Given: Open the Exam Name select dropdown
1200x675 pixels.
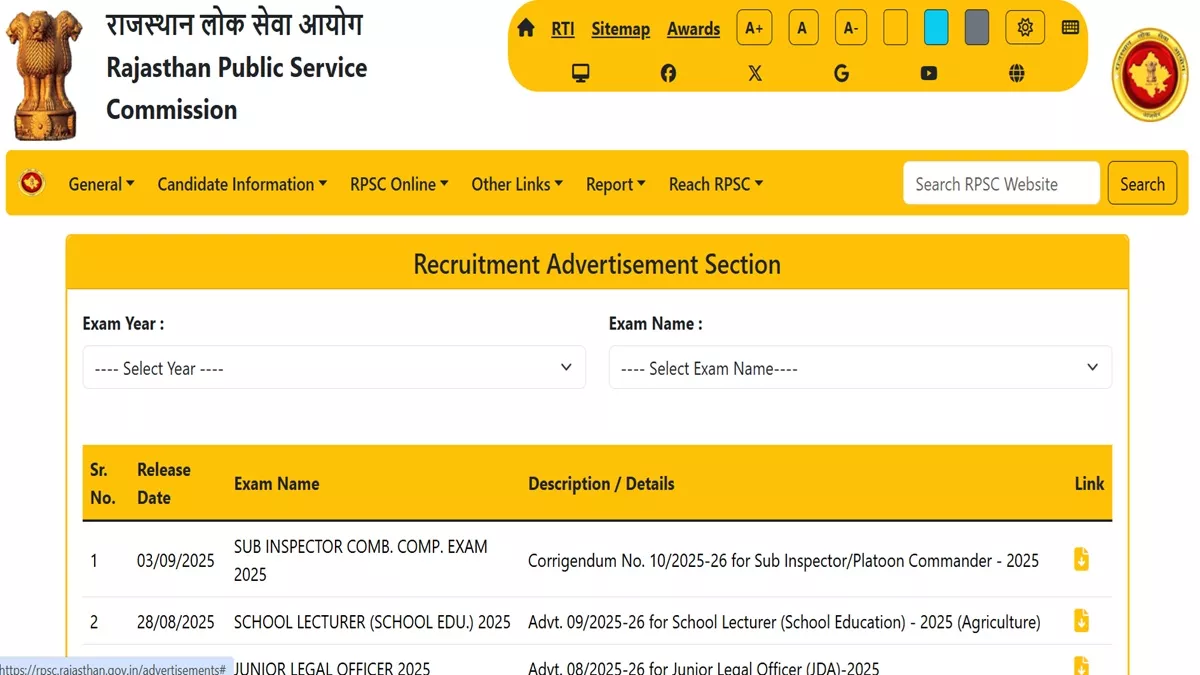Looking at the screenshot, I should tap(860, 368).
